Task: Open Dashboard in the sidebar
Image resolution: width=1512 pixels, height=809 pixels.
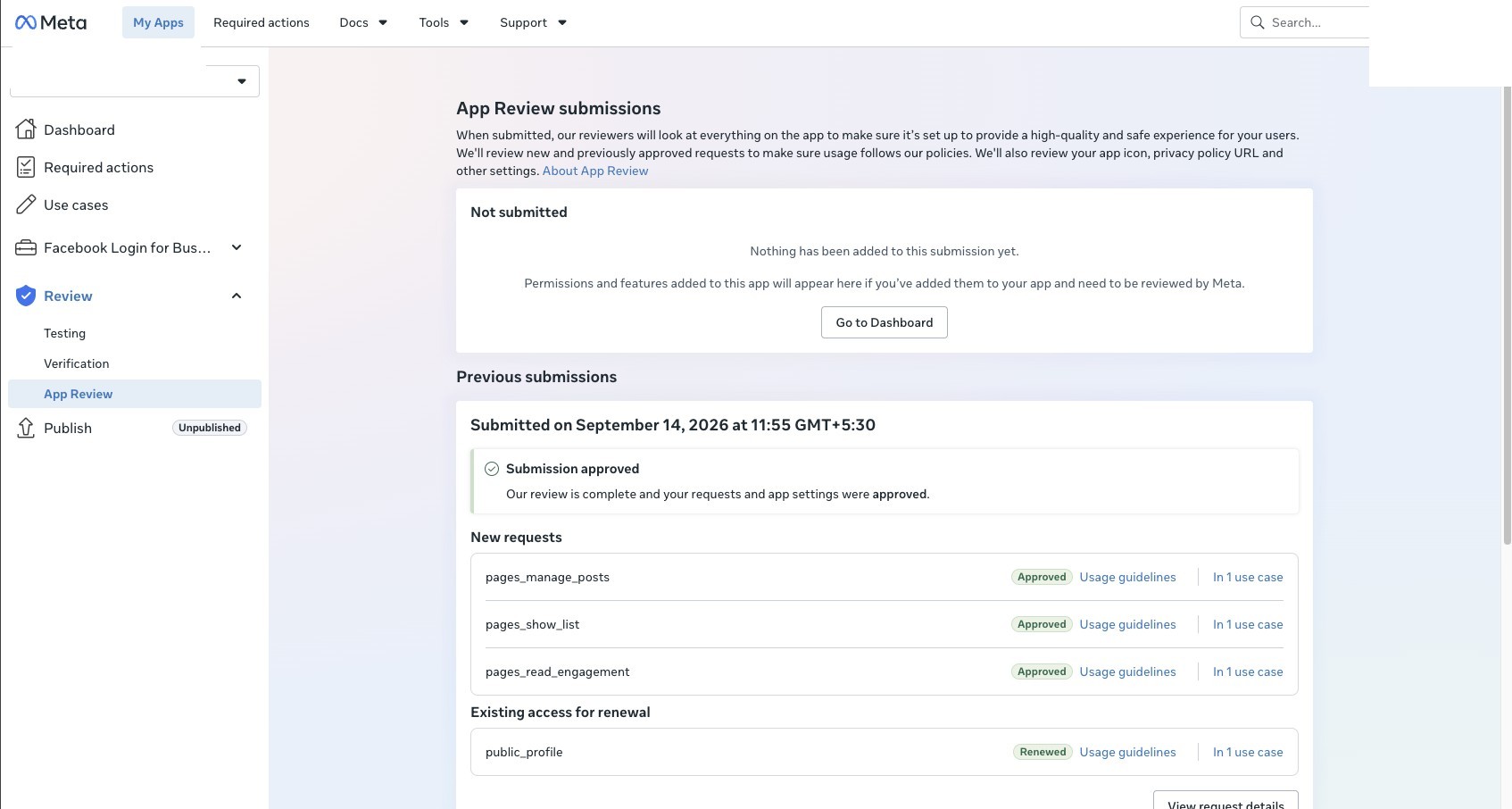Action: [x=79, y=129]
